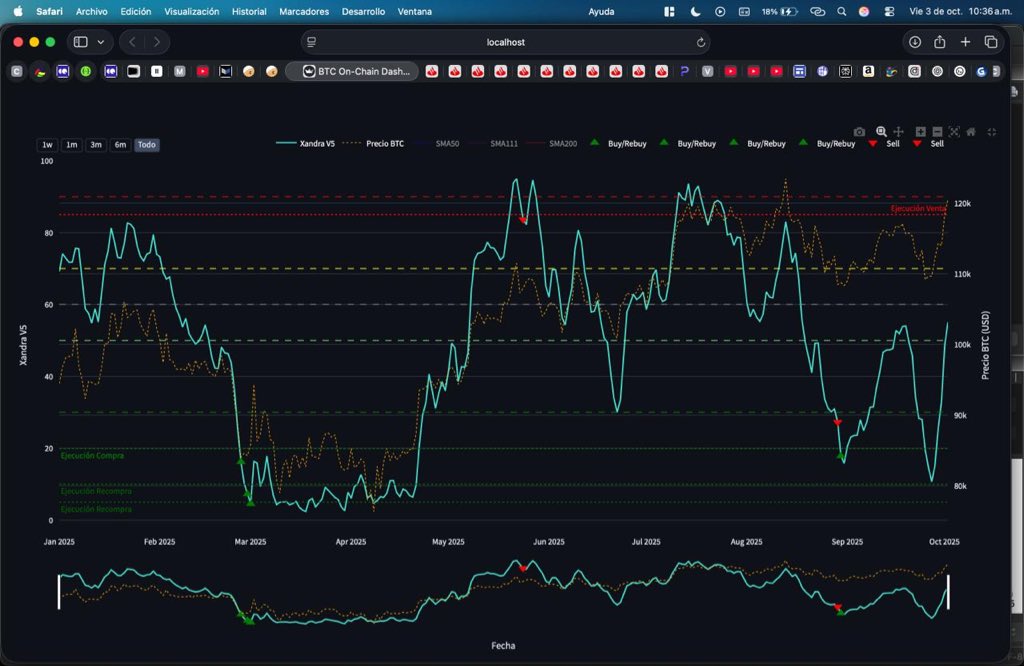Show the SMA50 trace via legend
The height and width of the screenshot is (666, 1024).
(x=436, y=144)
